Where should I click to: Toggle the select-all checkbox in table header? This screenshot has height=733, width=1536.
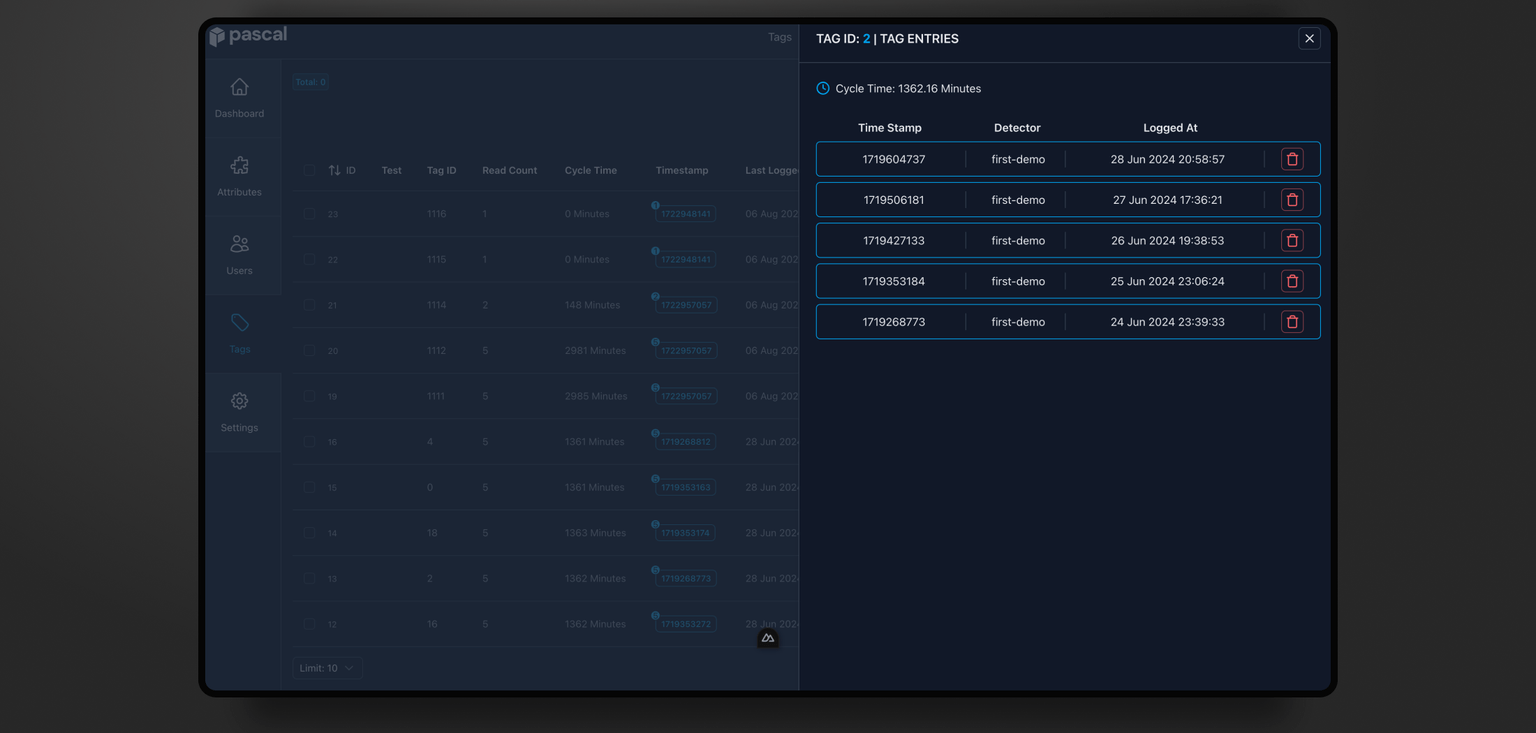tap(309, 171)
